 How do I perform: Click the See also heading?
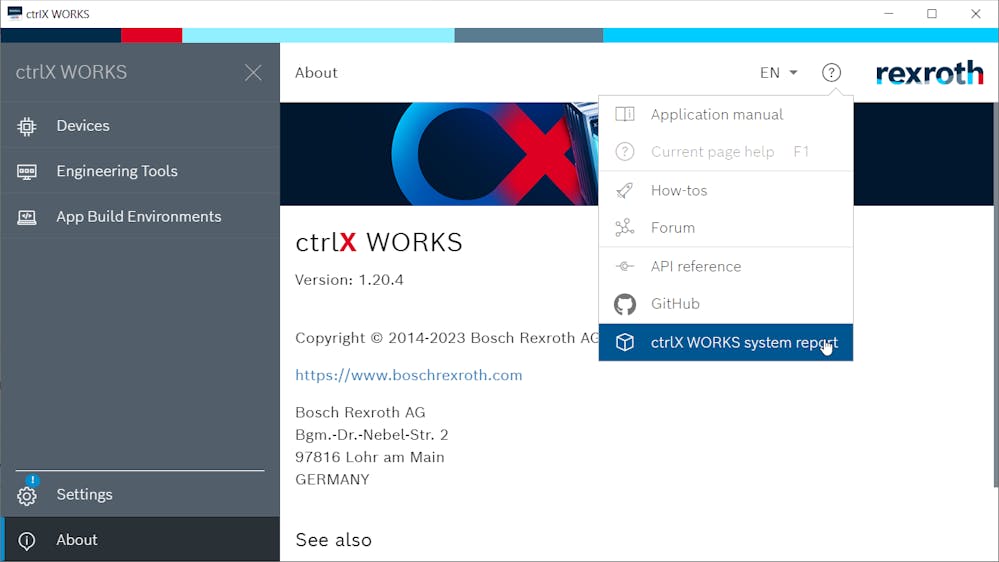pos(333,540)
